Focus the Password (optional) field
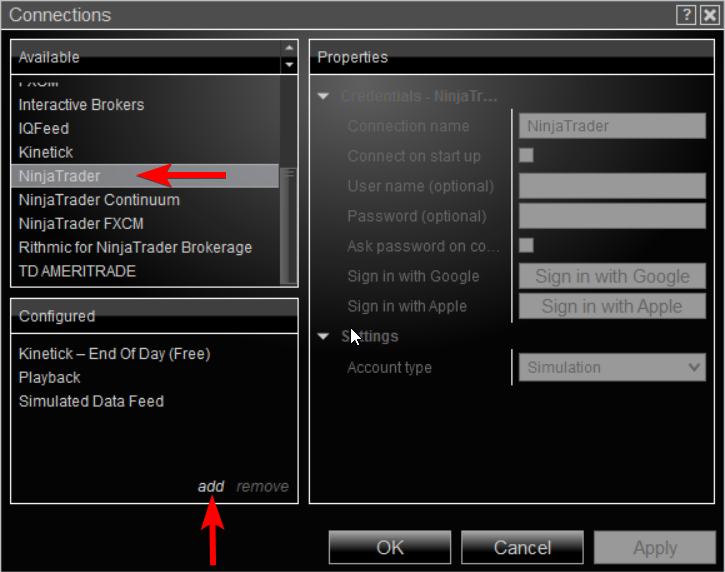The height and width of the screenshot is (572, 725). [x=612, y=216]
